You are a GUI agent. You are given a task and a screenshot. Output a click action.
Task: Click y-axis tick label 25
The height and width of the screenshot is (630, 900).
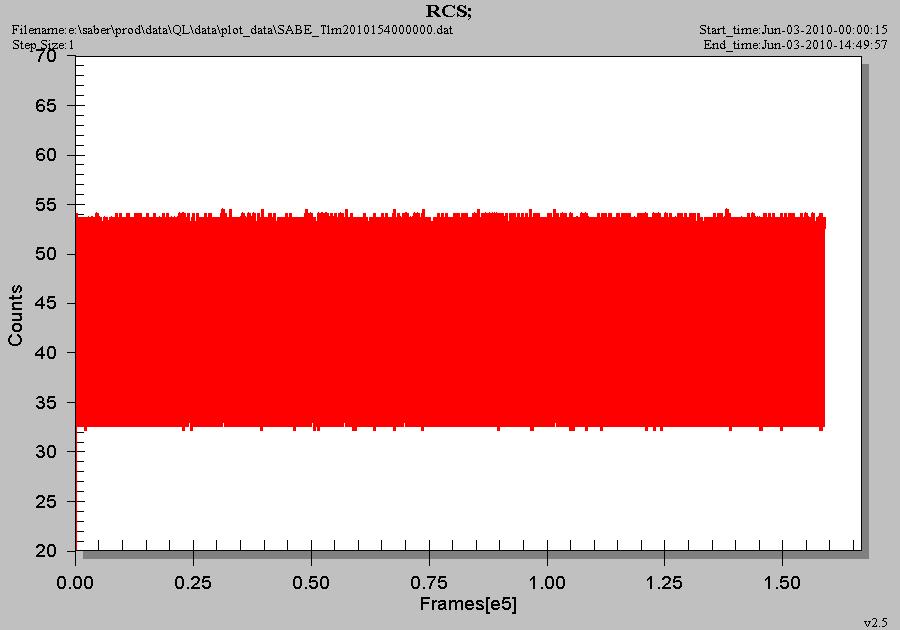(46, 501)
